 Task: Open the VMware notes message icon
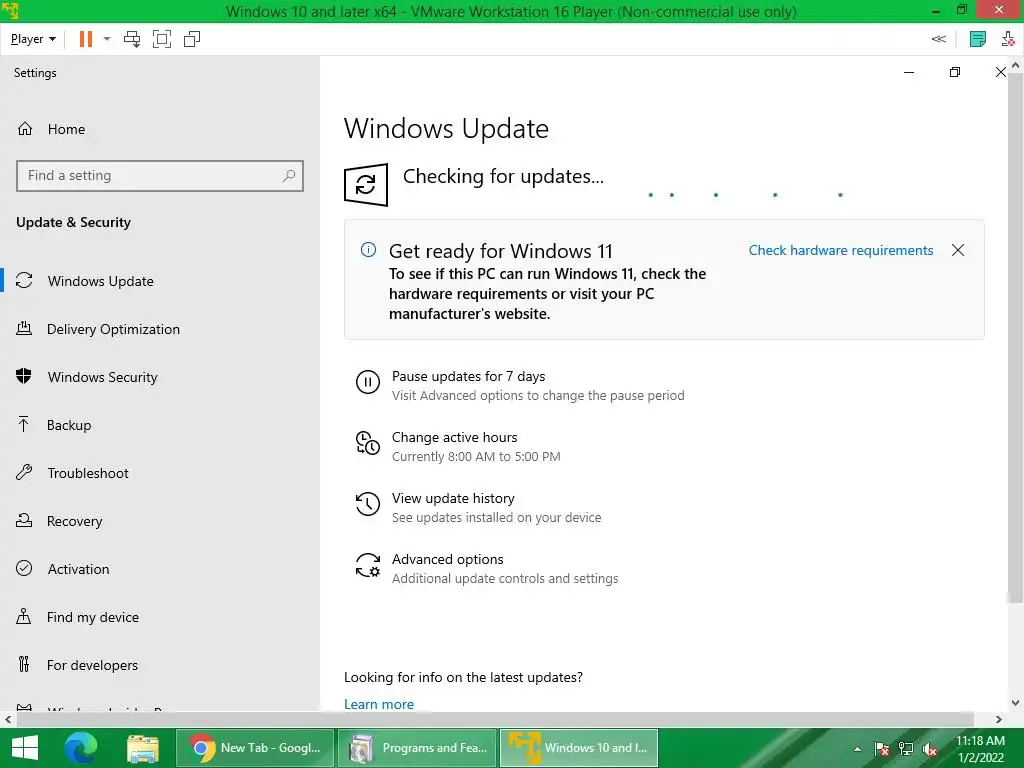click(x=978, y=39)
